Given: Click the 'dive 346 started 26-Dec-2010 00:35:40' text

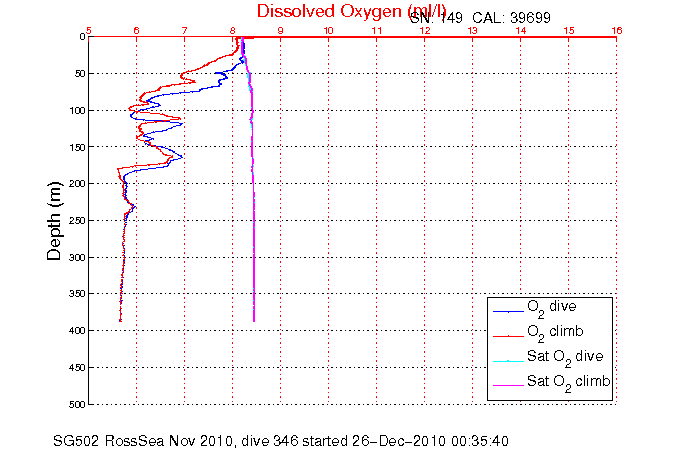Looking at the screenshot, I should (x=375, y=441).
